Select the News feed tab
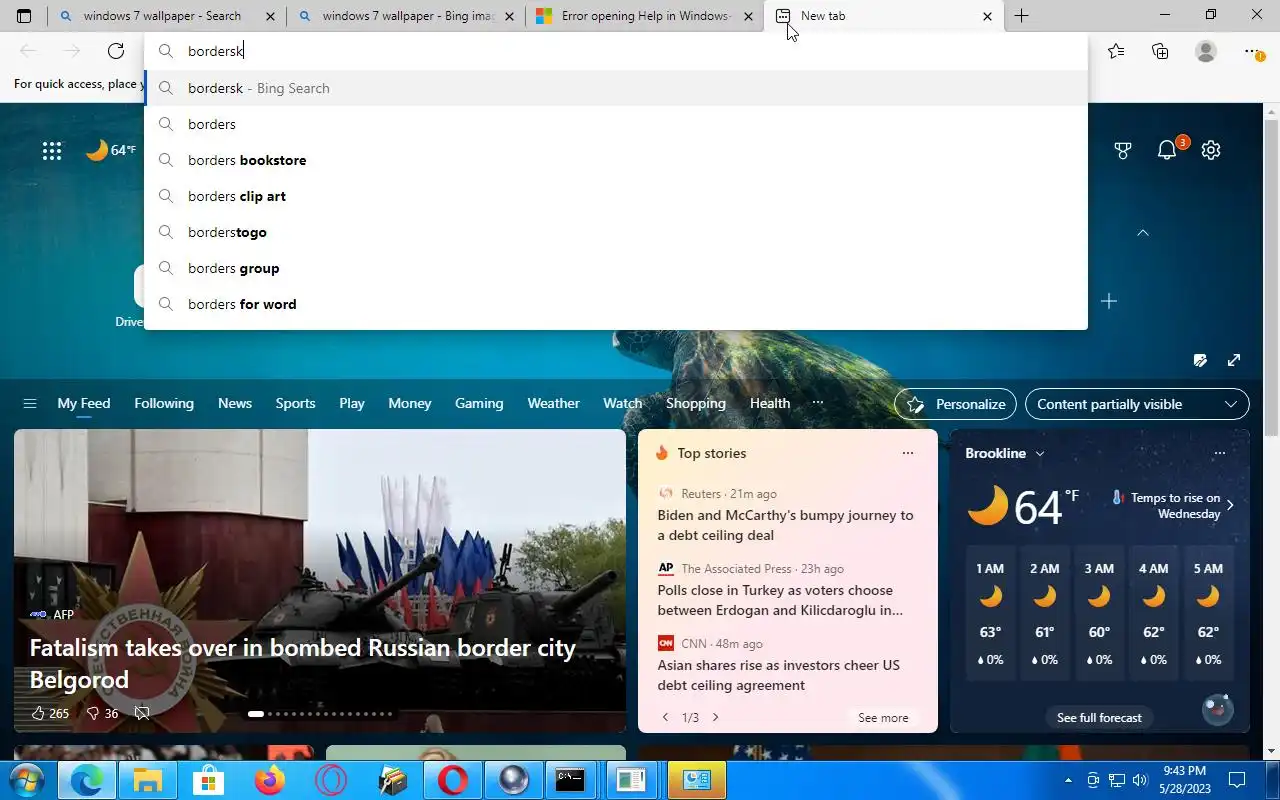 coord(235,403)
